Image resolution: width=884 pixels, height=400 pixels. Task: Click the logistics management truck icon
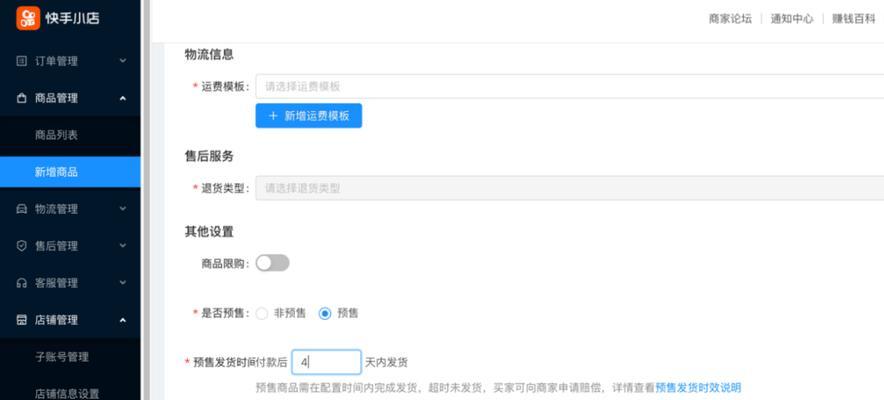coord(21,209)
